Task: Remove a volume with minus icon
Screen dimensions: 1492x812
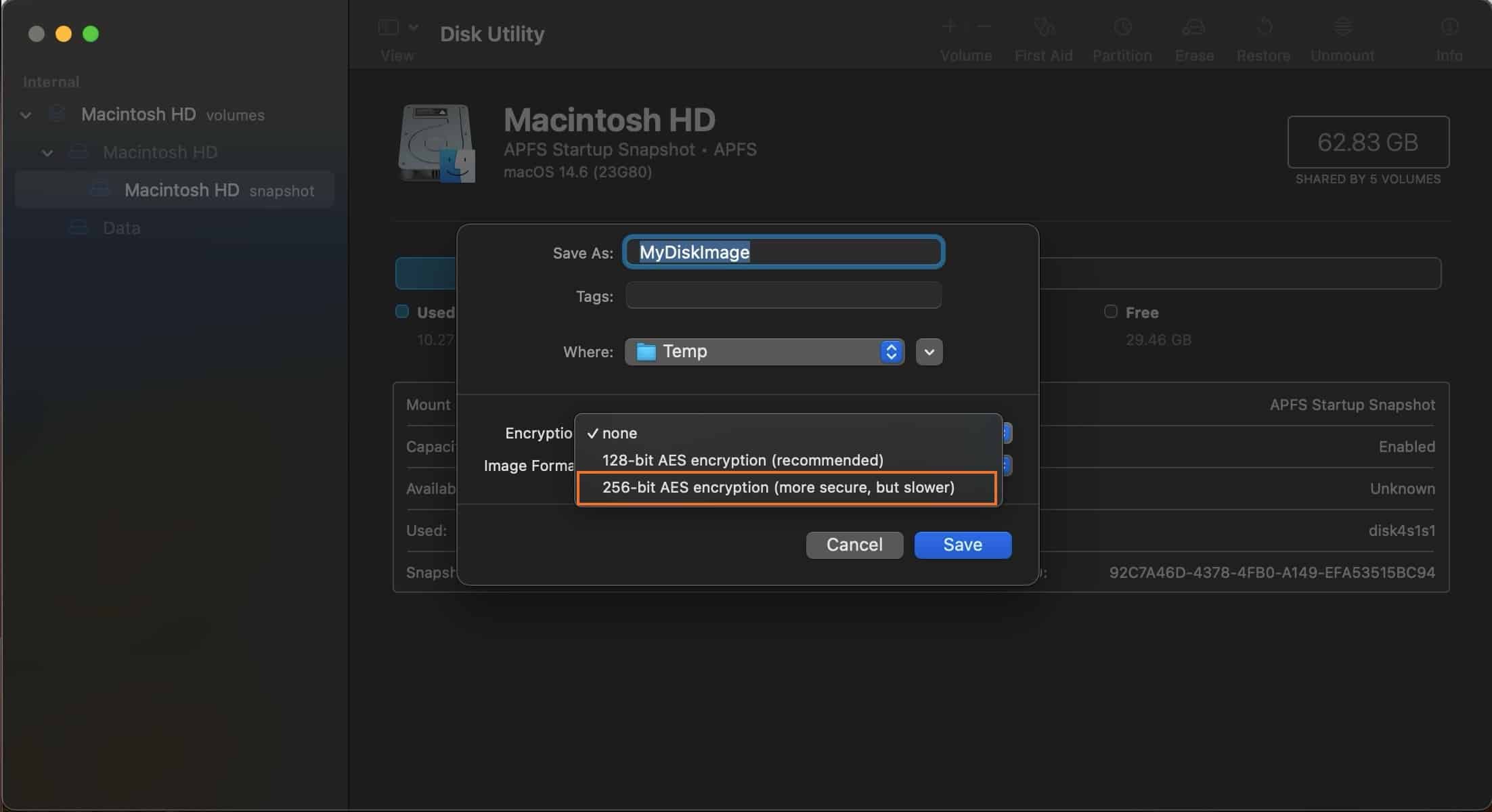Action: [x=984, y=26]
